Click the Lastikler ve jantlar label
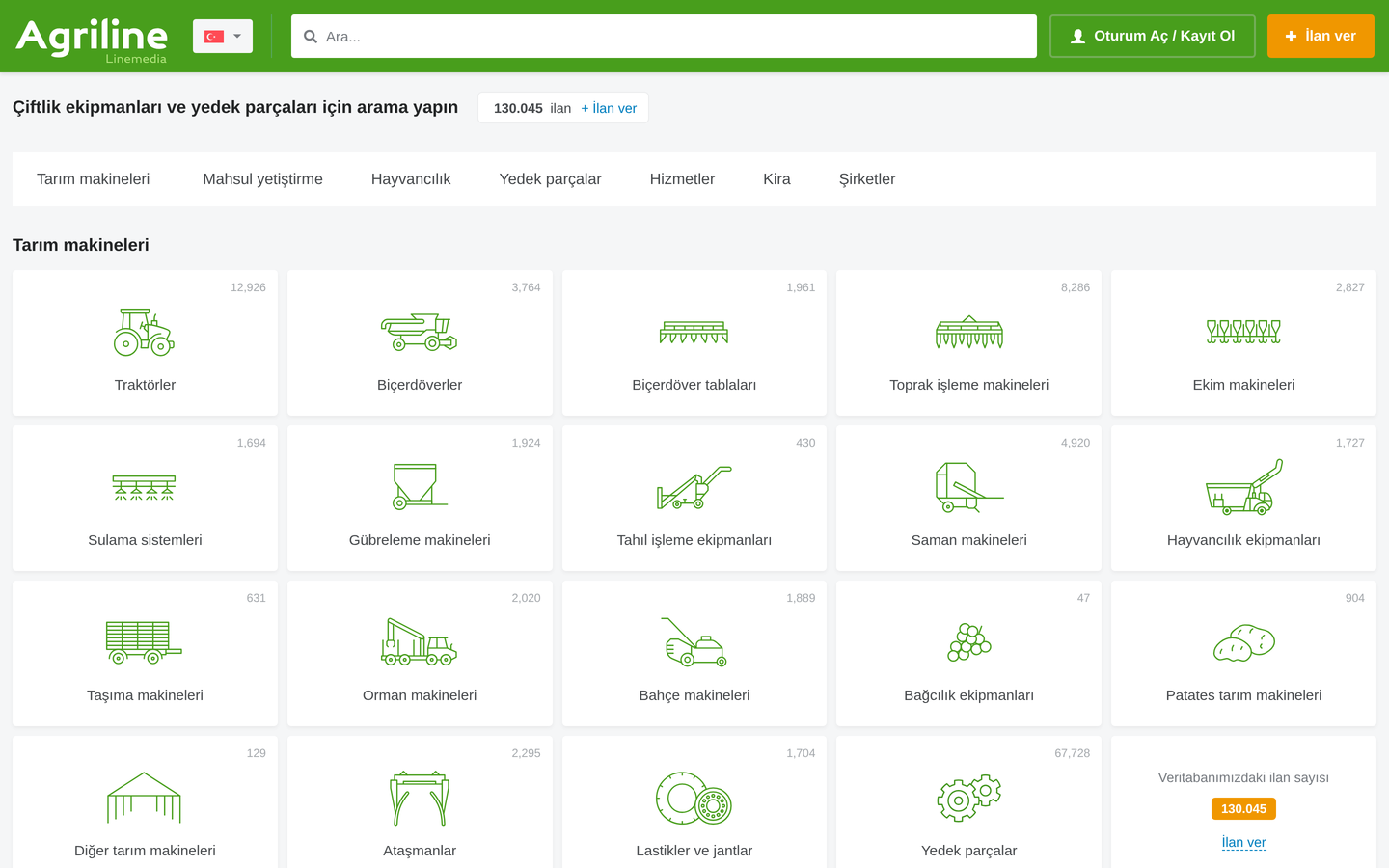1389x868 pixels. (x=694, y=851)
